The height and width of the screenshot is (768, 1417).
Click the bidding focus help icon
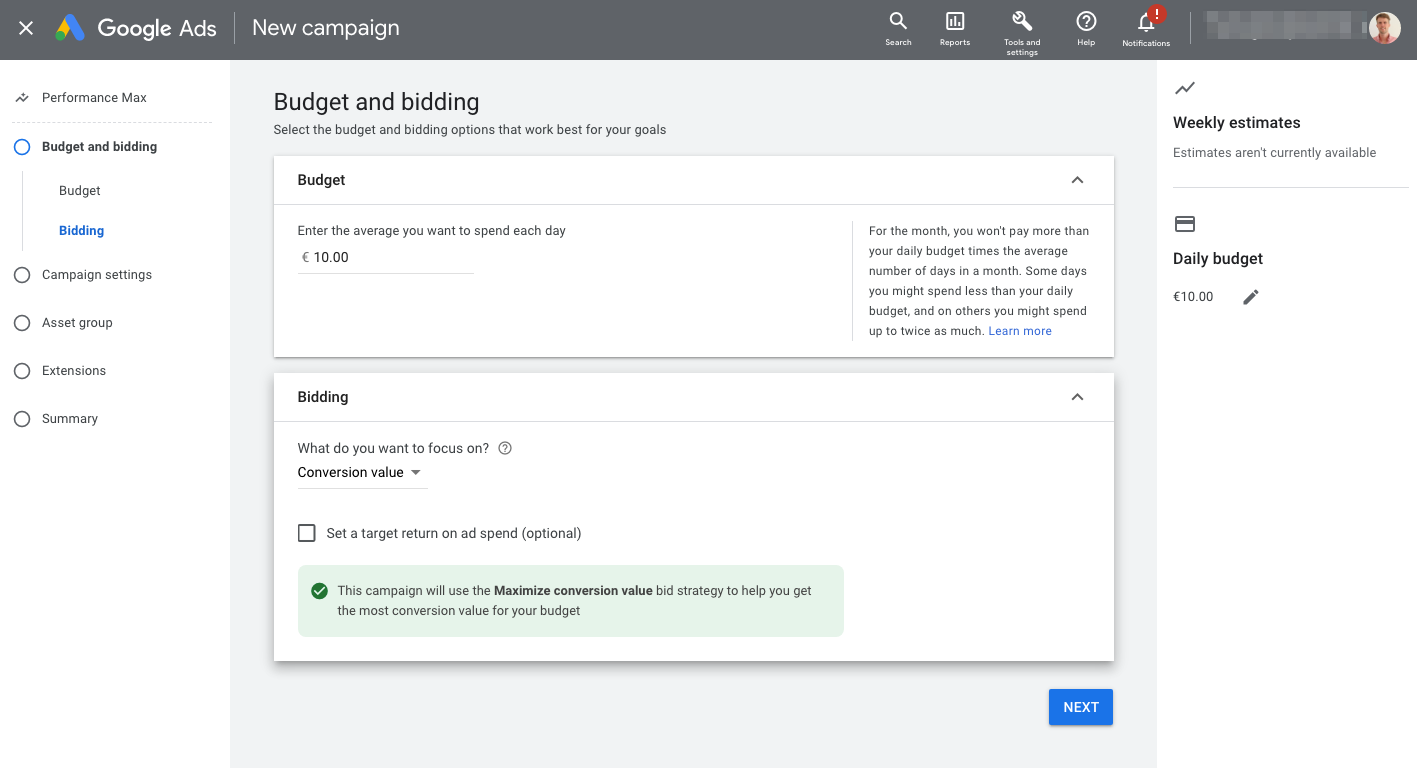(x=505, y=448)
